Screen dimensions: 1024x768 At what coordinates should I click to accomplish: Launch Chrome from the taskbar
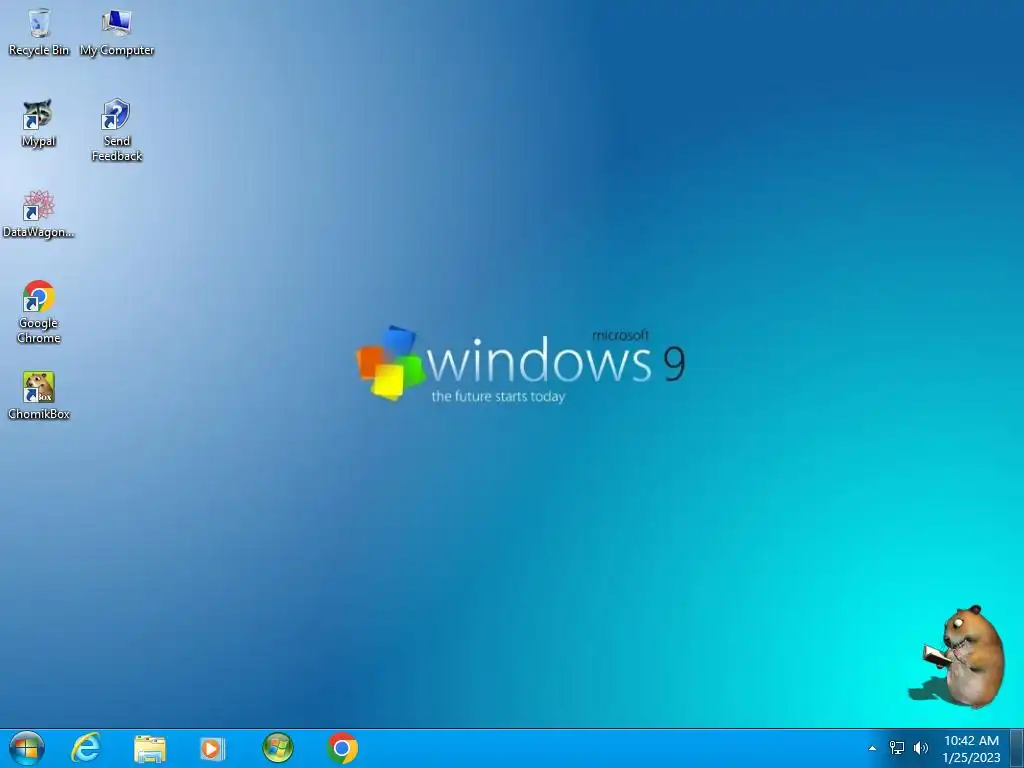pos(342,748)
